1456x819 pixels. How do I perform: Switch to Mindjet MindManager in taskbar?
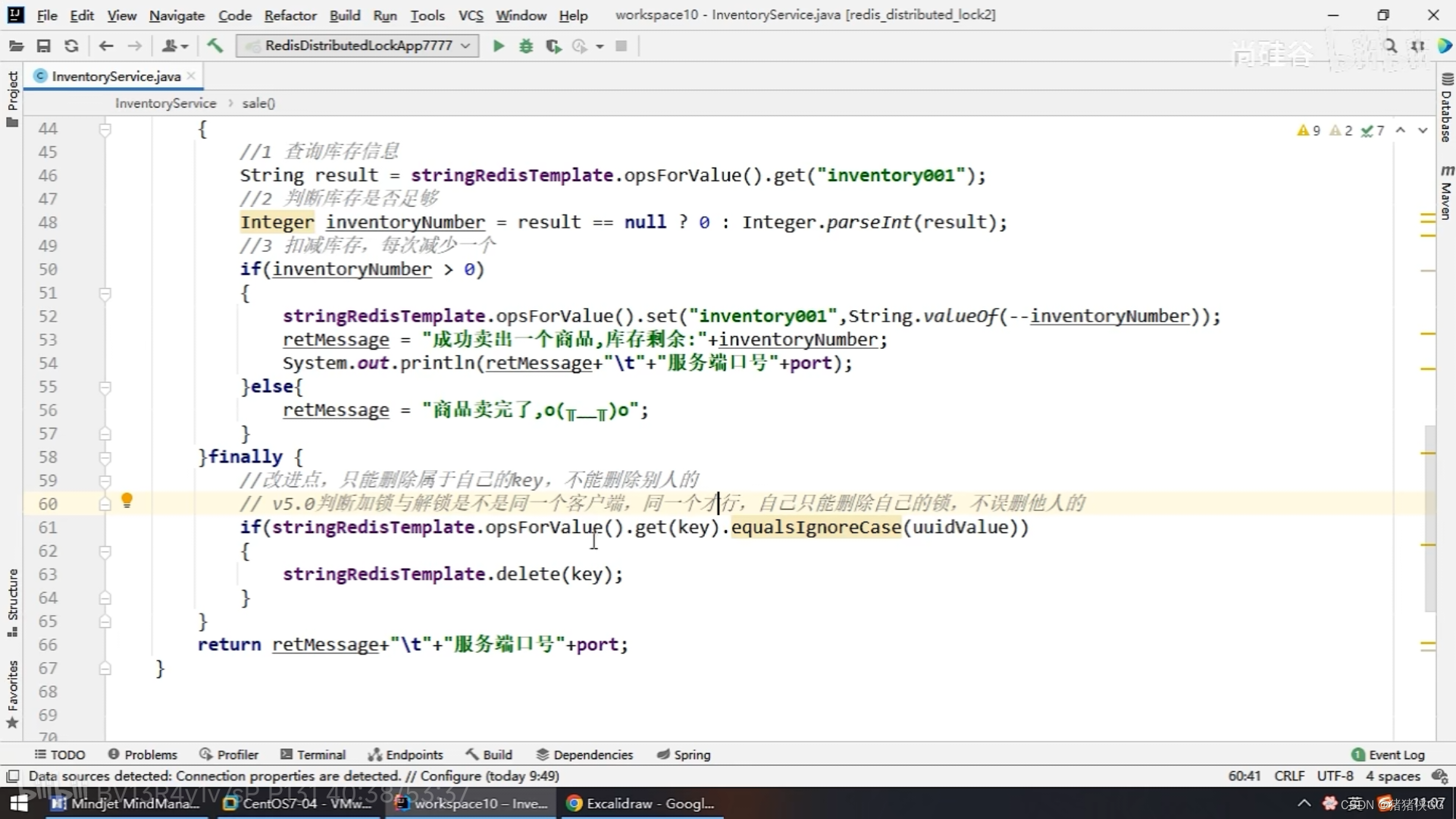126,803
